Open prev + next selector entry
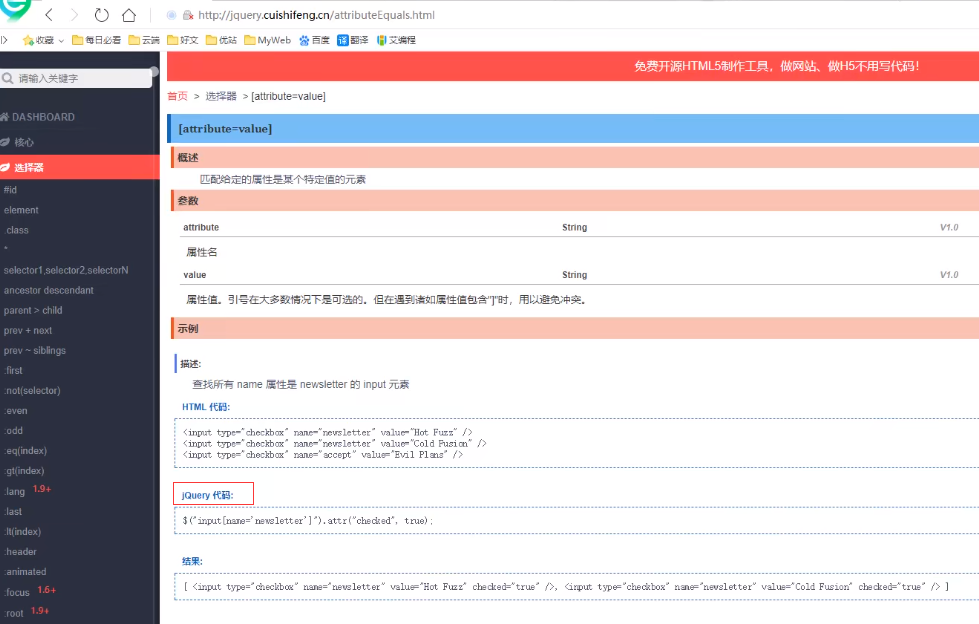This screenshot has width=979, height=624. (x=28, y=330)
